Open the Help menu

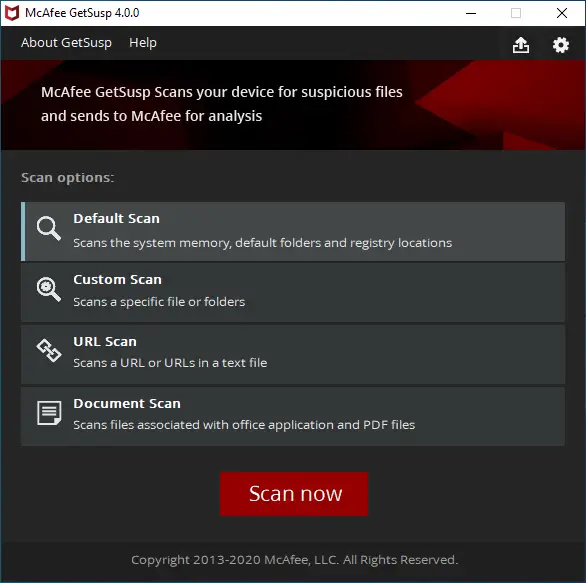click(143, 43)
